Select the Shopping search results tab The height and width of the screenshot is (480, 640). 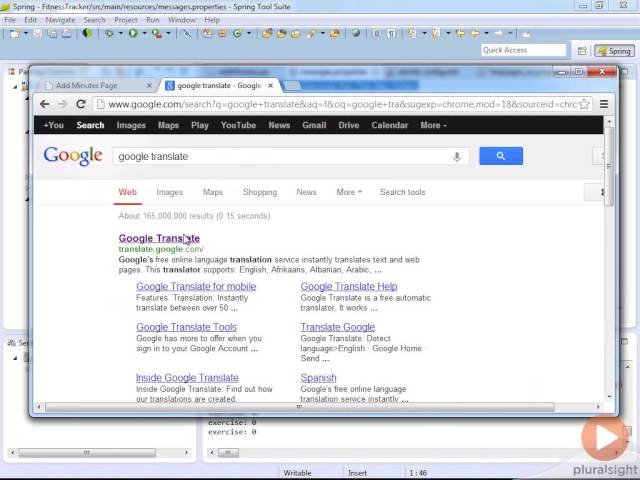pyautogui.click(x=260, y=192)
